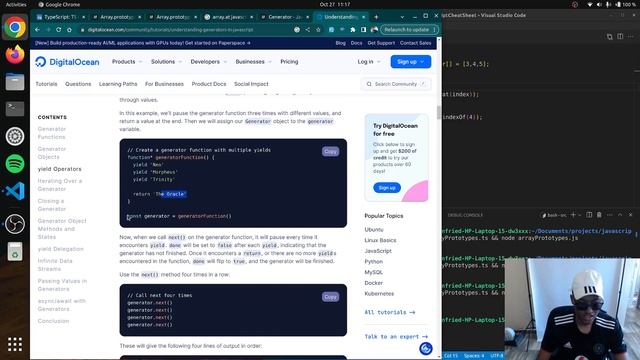Image resolution: width=640 pixels, height=360 pixels.
Task: Open the clock and calendar menu
Action: pyautogui.click(x=335, y=4)
